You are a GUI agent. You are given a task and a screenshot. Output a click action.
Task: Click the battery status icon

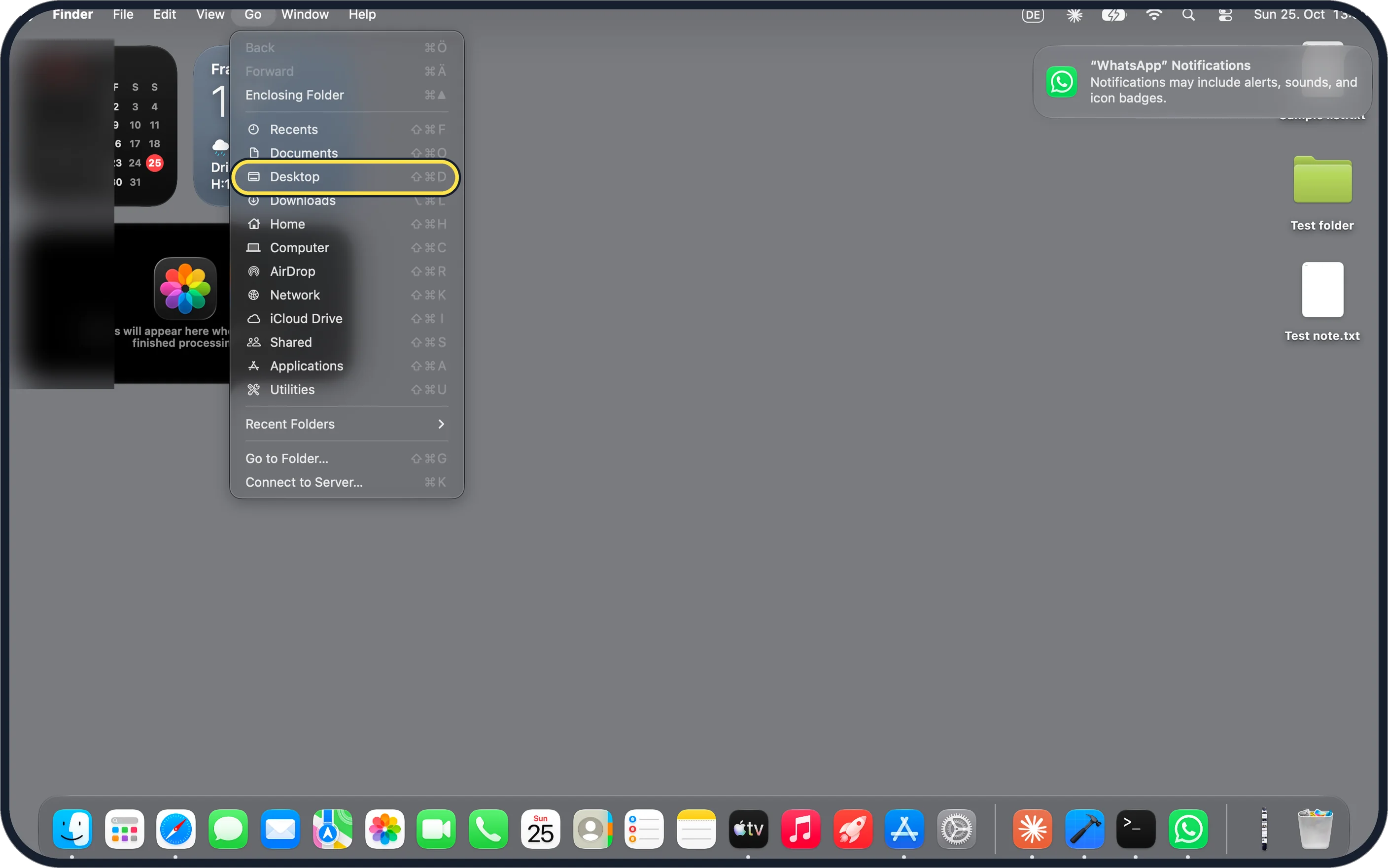(x=1113, y=15)
